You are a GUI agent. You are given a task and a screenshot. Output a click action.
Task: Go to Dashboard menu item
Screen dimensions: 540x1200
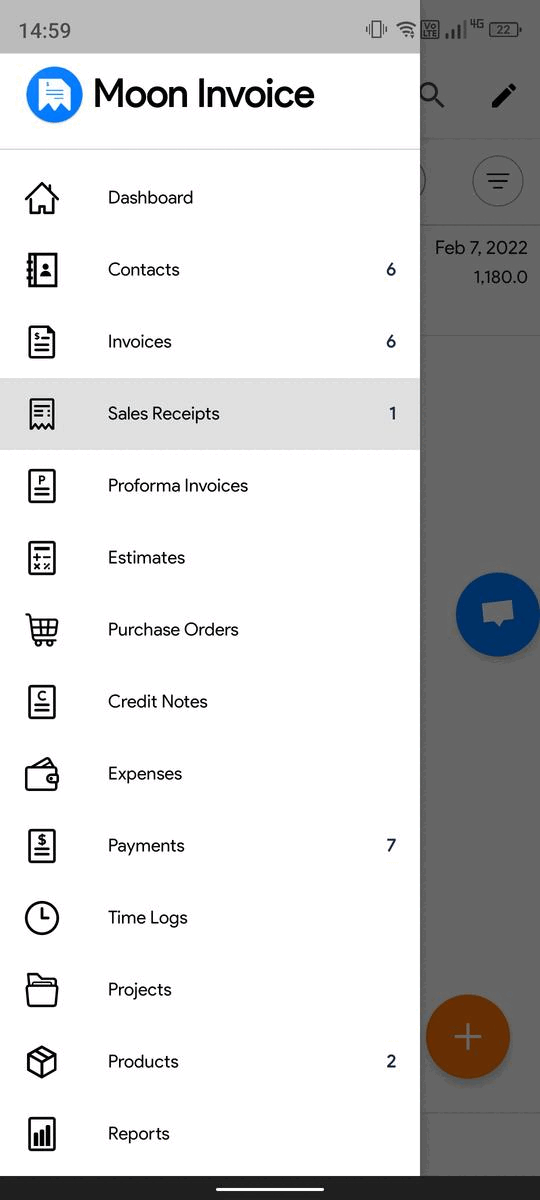[x=210, y=198]
